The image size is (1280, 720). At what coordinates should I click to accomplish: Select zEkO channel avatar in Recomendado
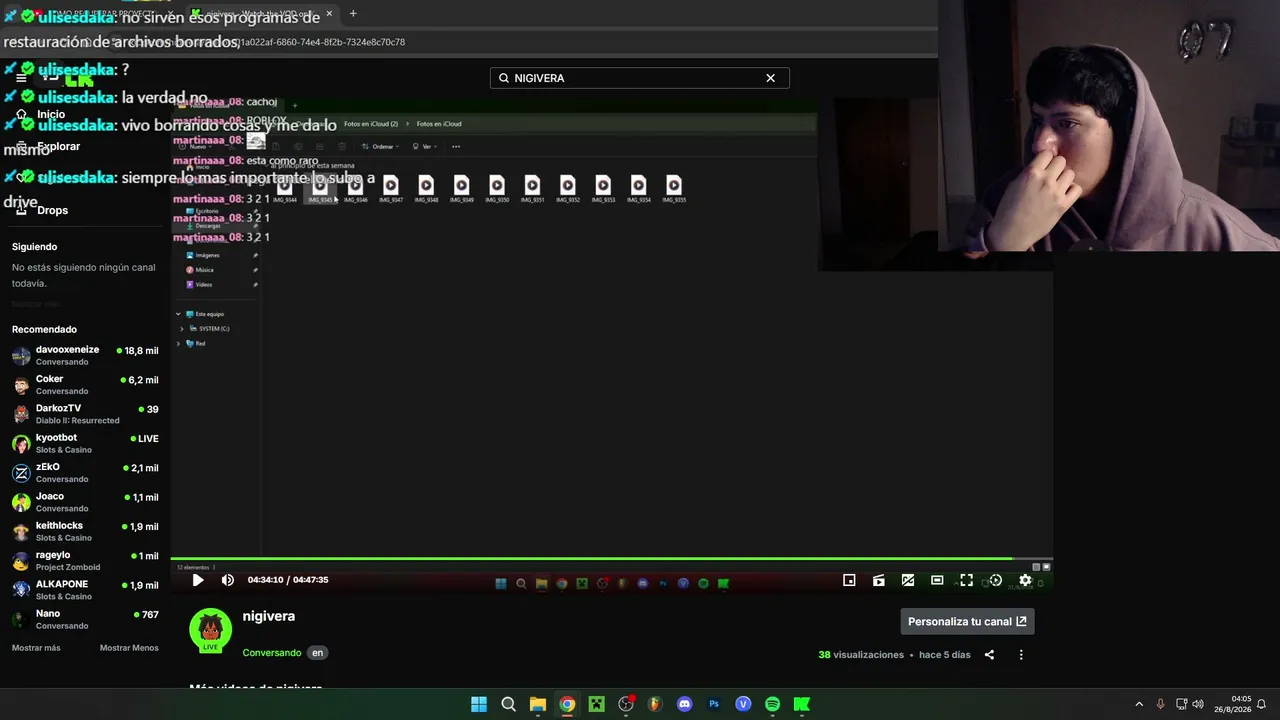[x=21, y=473]
